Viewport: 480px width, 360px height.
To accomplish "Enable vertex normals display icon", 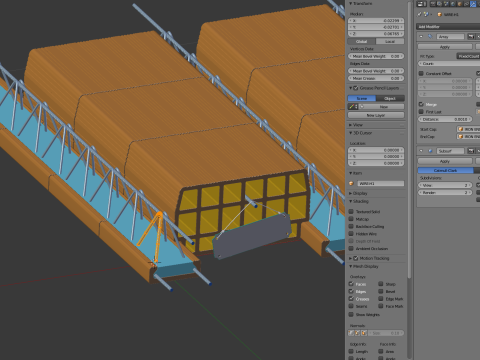I will click(351, 333).
